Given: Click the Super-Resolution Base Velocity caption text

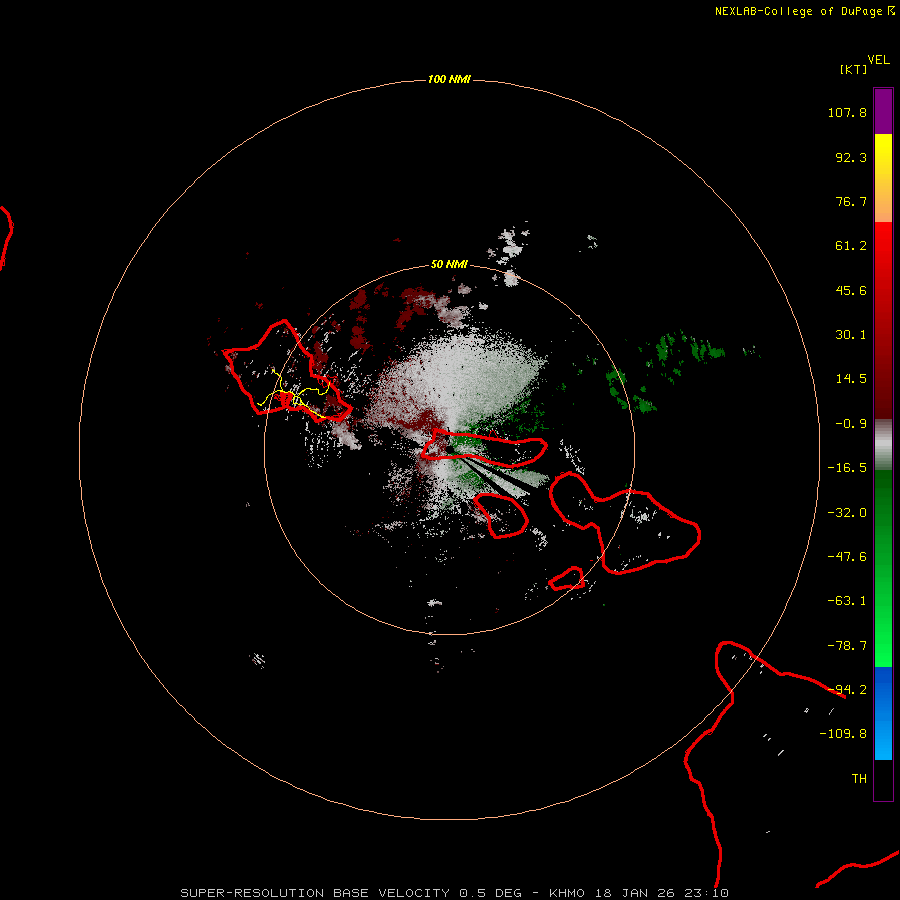Looking at the screenshot, I should click(x=351, y=893).
